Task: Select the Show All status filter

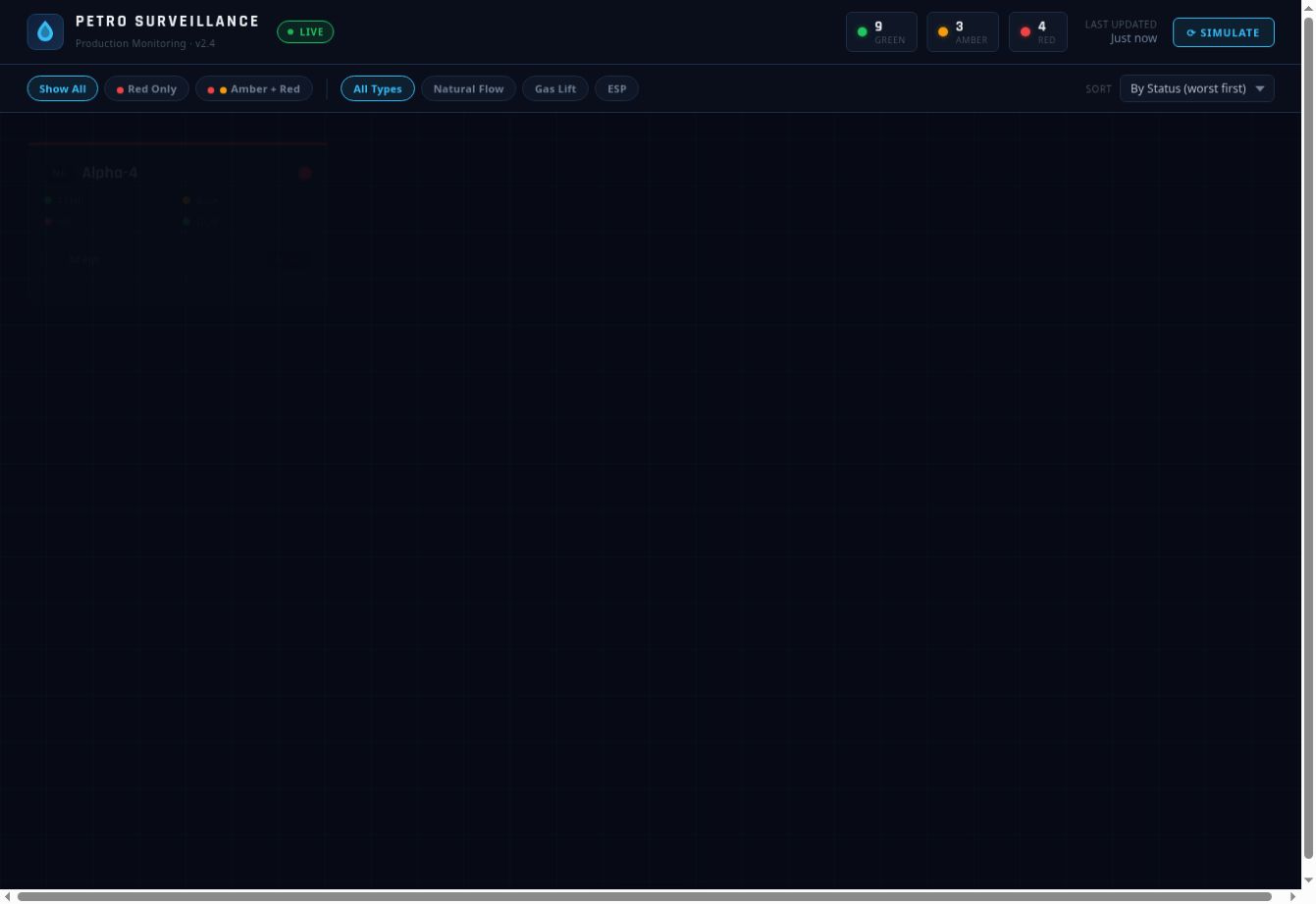Action: [63, 88]
